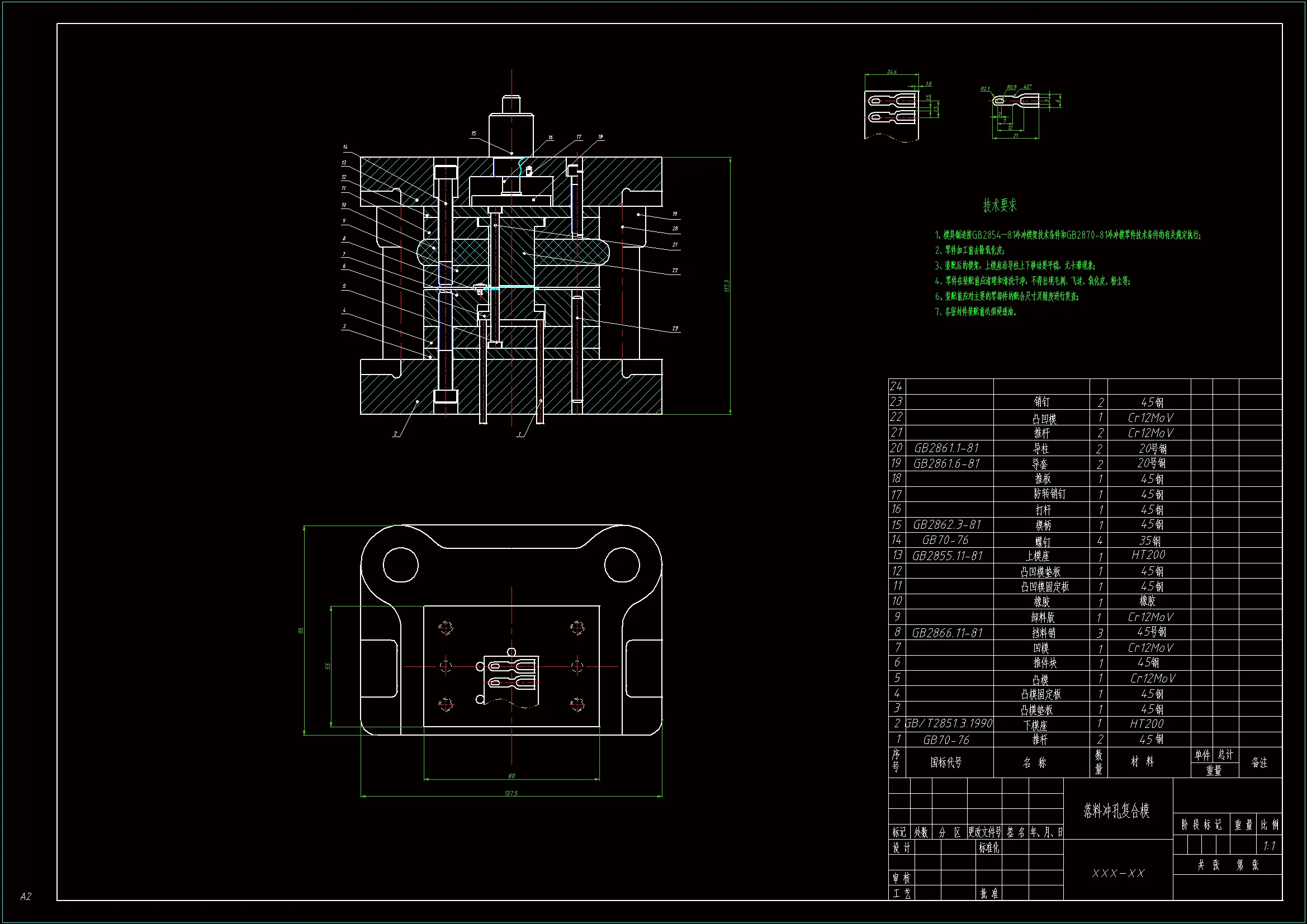The height and width of the screenshot is (924, 1307).
Task: Select the 137.5 width dimension text
Action: [510, 793]
